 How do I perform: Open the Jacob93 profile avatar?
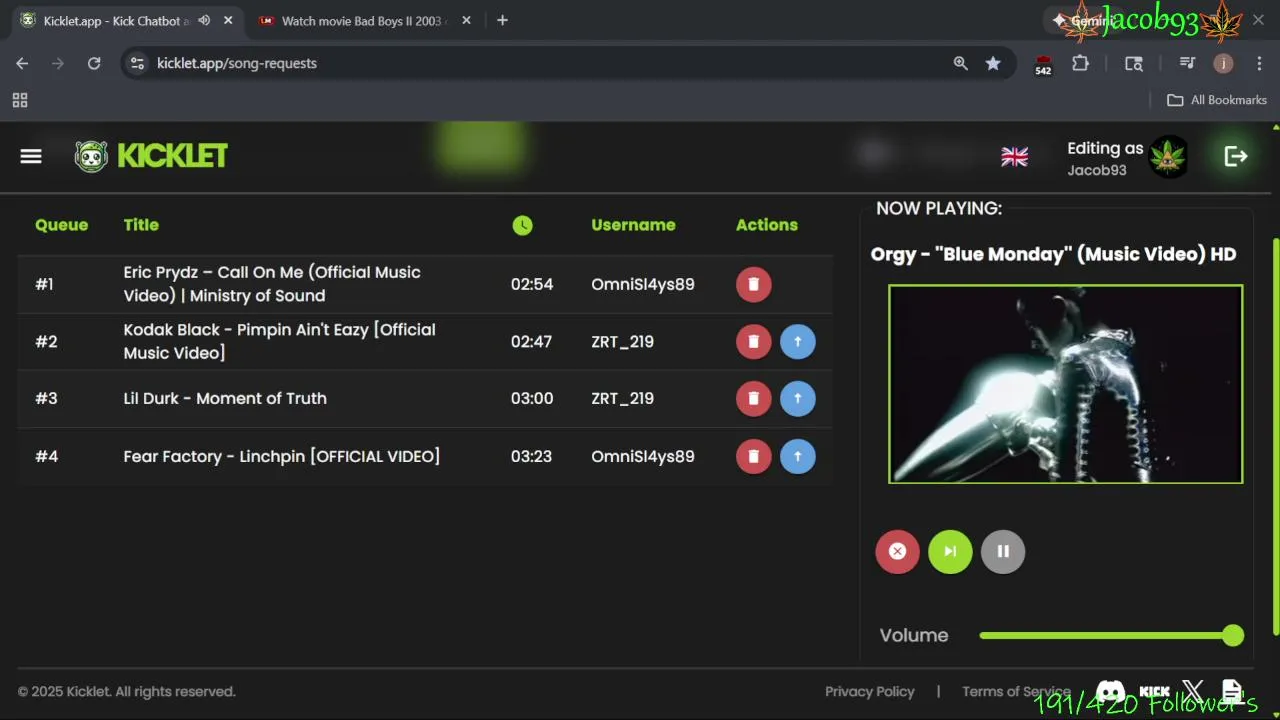click(x=1168, y=157)
